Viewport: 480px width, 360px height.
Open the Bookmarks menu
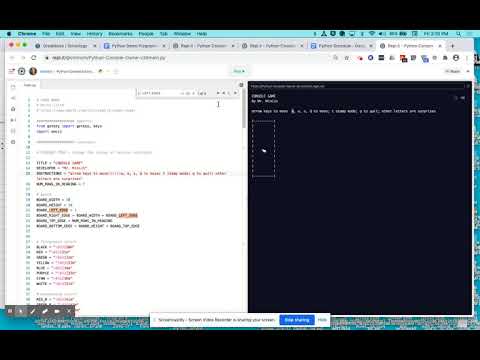[x=120, y=34]
